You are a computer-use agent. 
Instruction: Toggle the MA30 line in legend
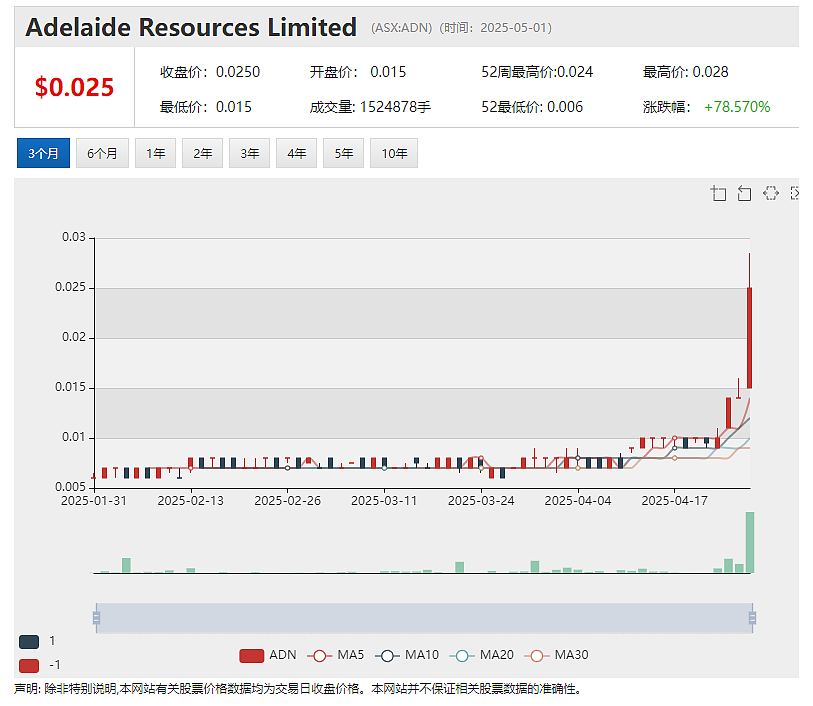[x=556, y=655]
